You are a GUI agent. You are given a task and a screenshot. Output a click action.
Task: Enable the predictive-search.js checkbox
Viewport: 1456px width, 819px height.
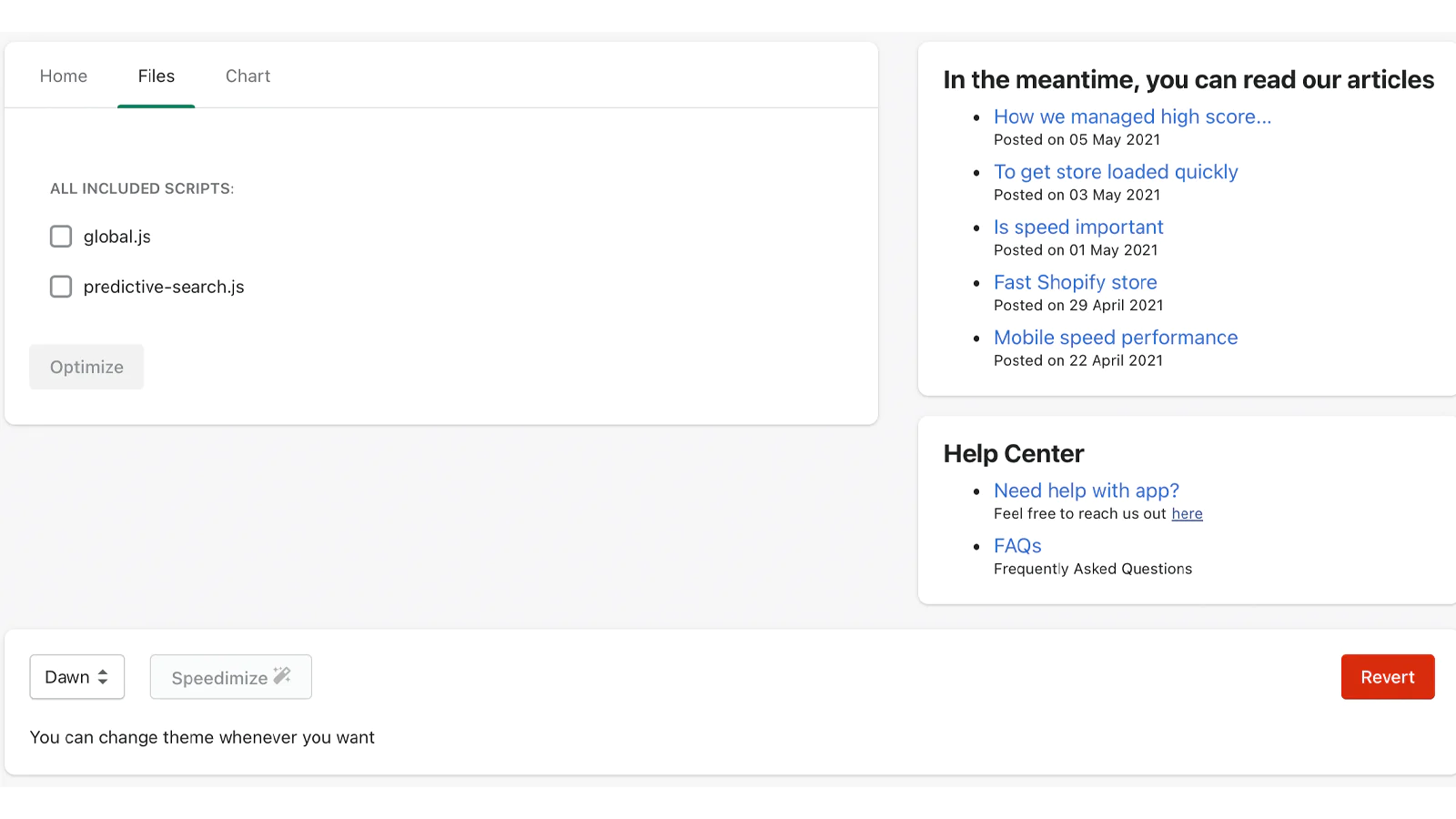coord(61,287)
